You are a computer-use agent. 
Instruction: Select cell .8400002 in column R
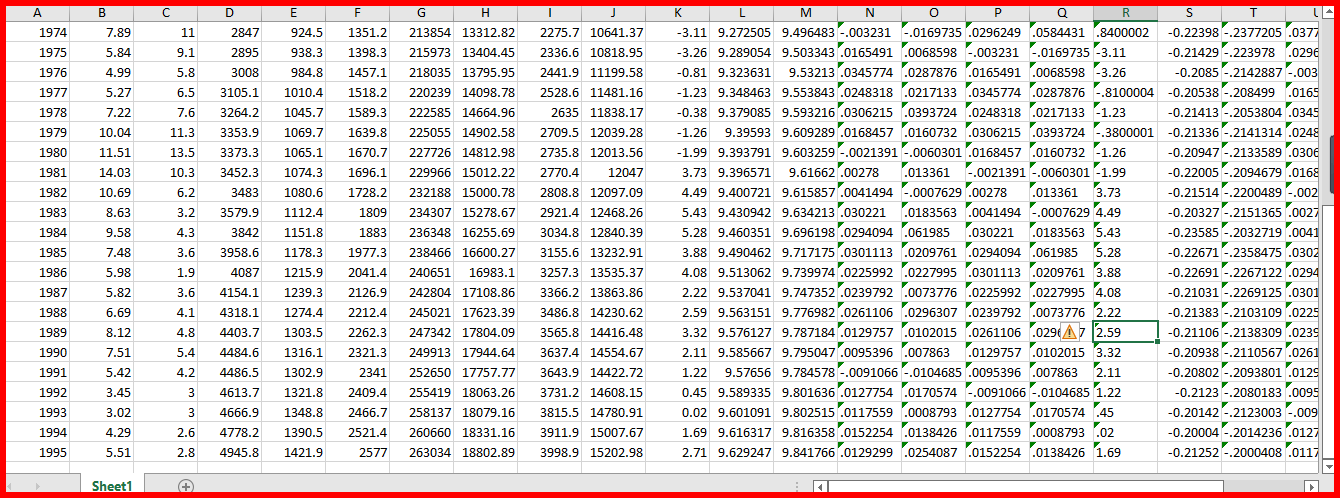[x=1125, y=33]
